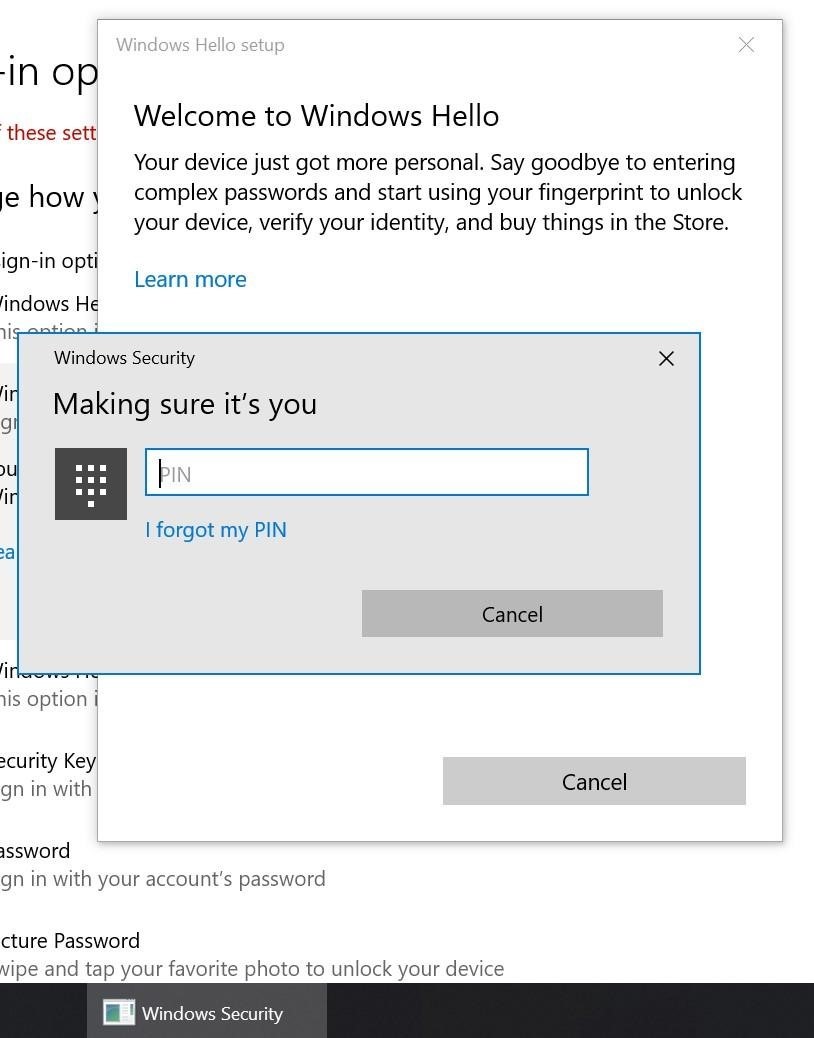Click the swipe and tap photo description

(250, 968)
